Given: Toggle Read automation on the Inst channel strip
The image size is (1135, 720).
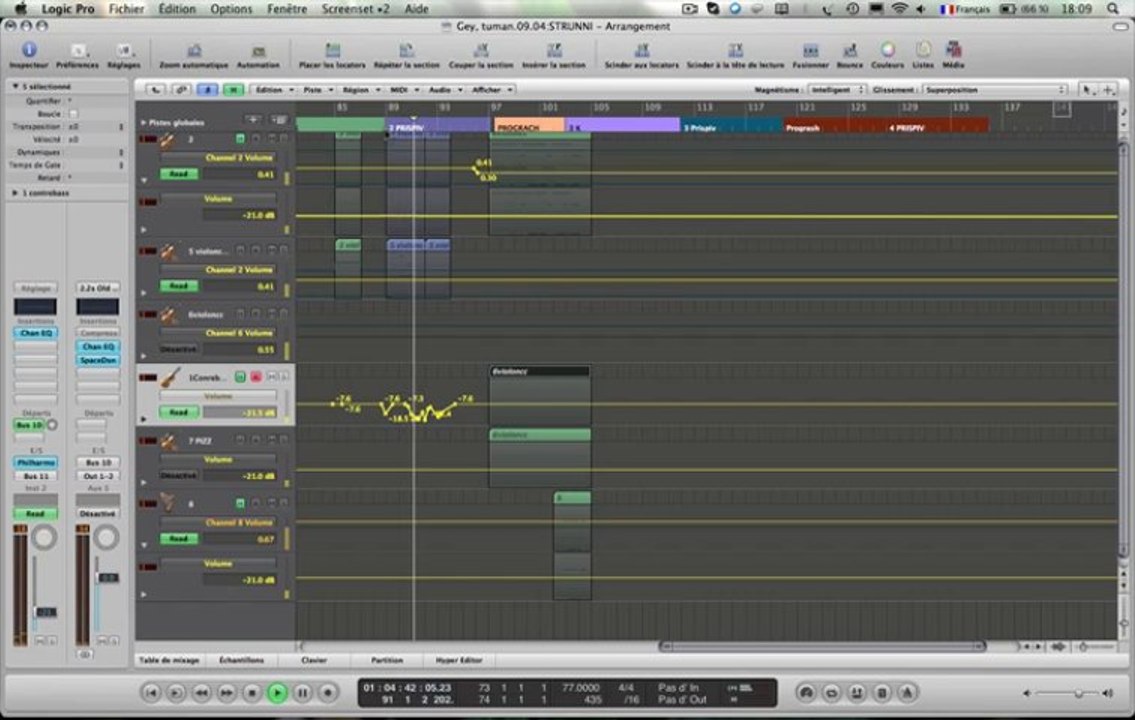Looking at the screenshot, I should pos(35,514).
